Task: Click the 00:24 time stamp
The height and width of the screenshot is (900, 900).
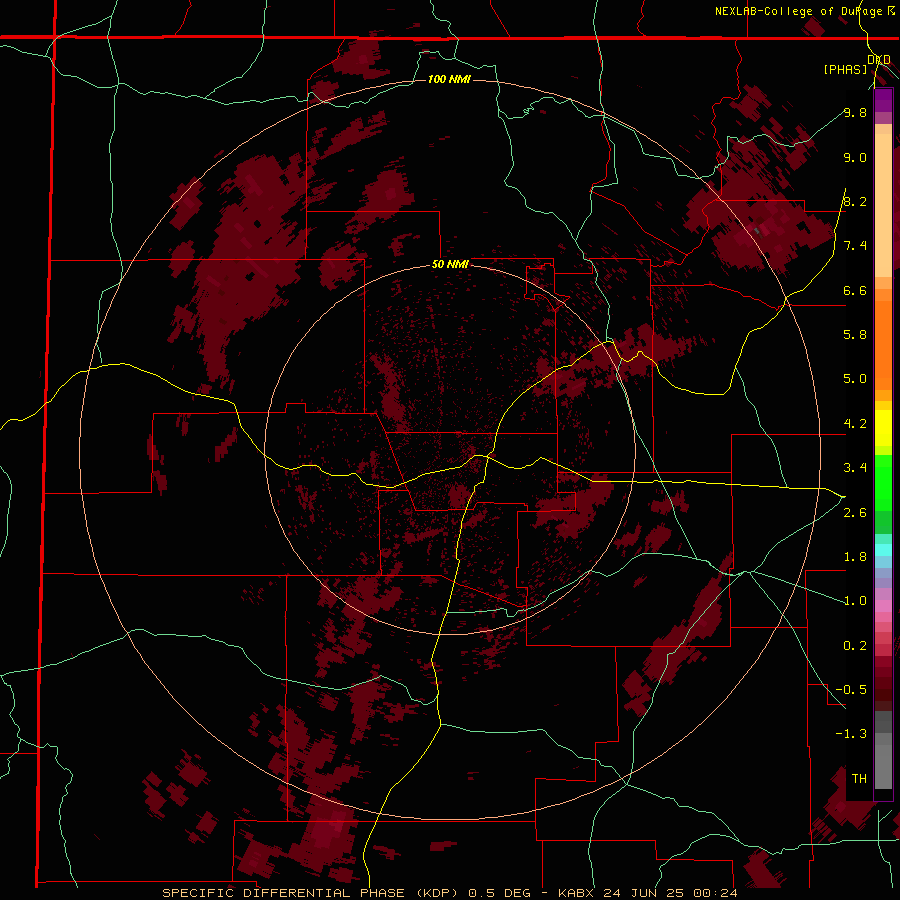Action: [715, 893]
